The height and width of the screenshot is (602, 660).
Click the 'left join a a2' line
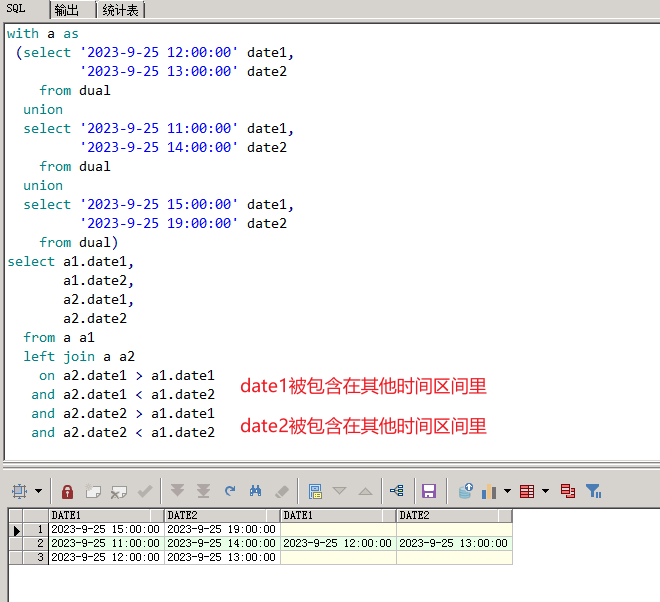[79, 357]
